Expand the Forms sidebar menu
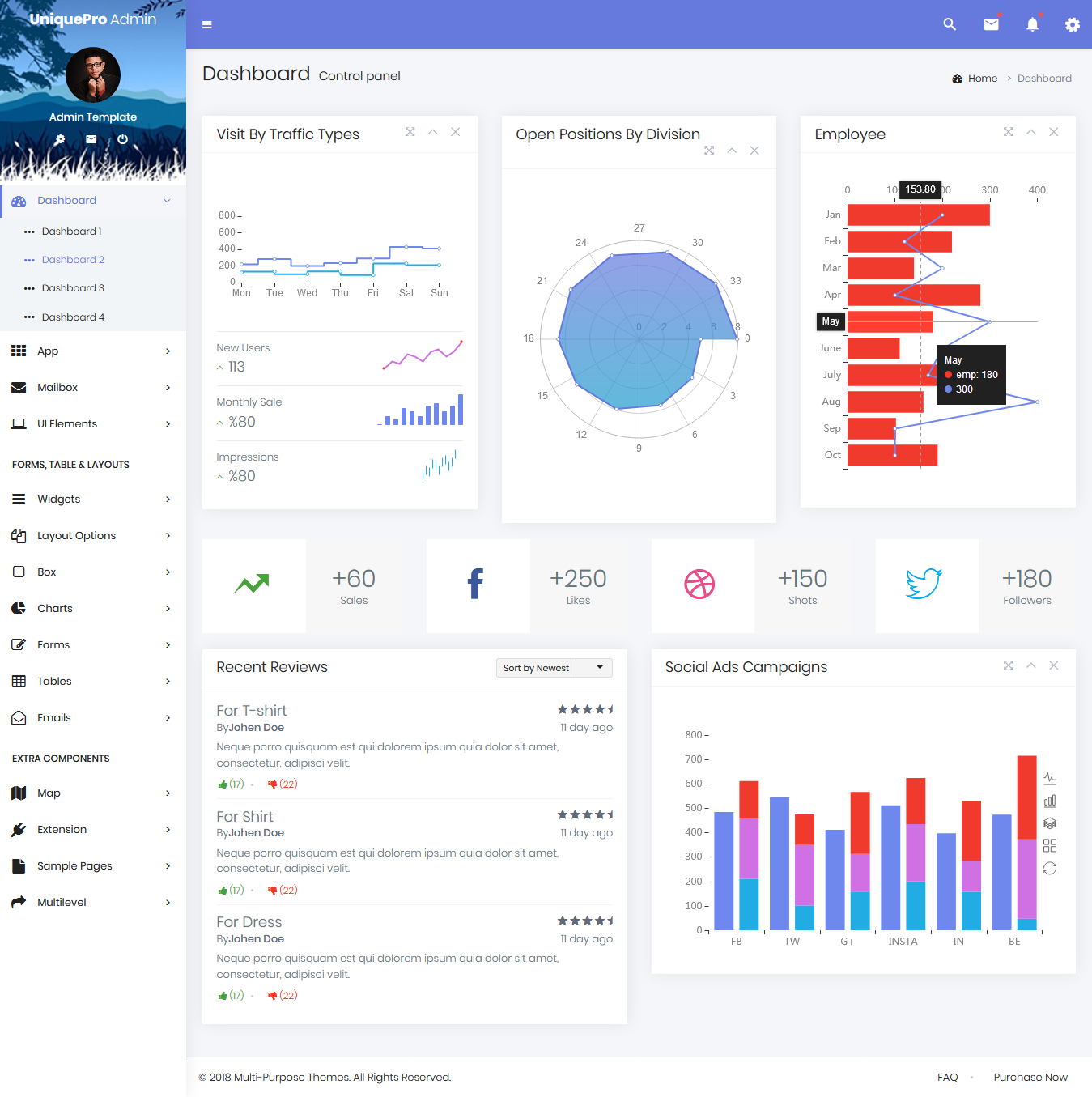The height and width of the screenshot is (1097, 1092). [x=93, y=645]
